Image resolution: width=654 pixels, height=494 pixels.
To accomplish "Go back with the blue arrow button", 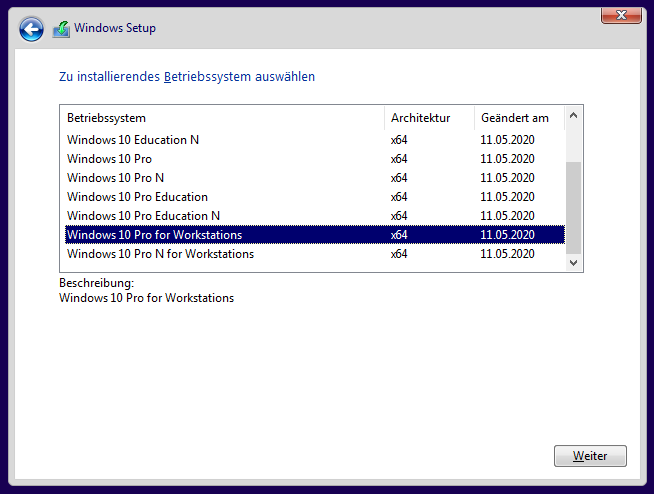I will click(x=31, y=29).
